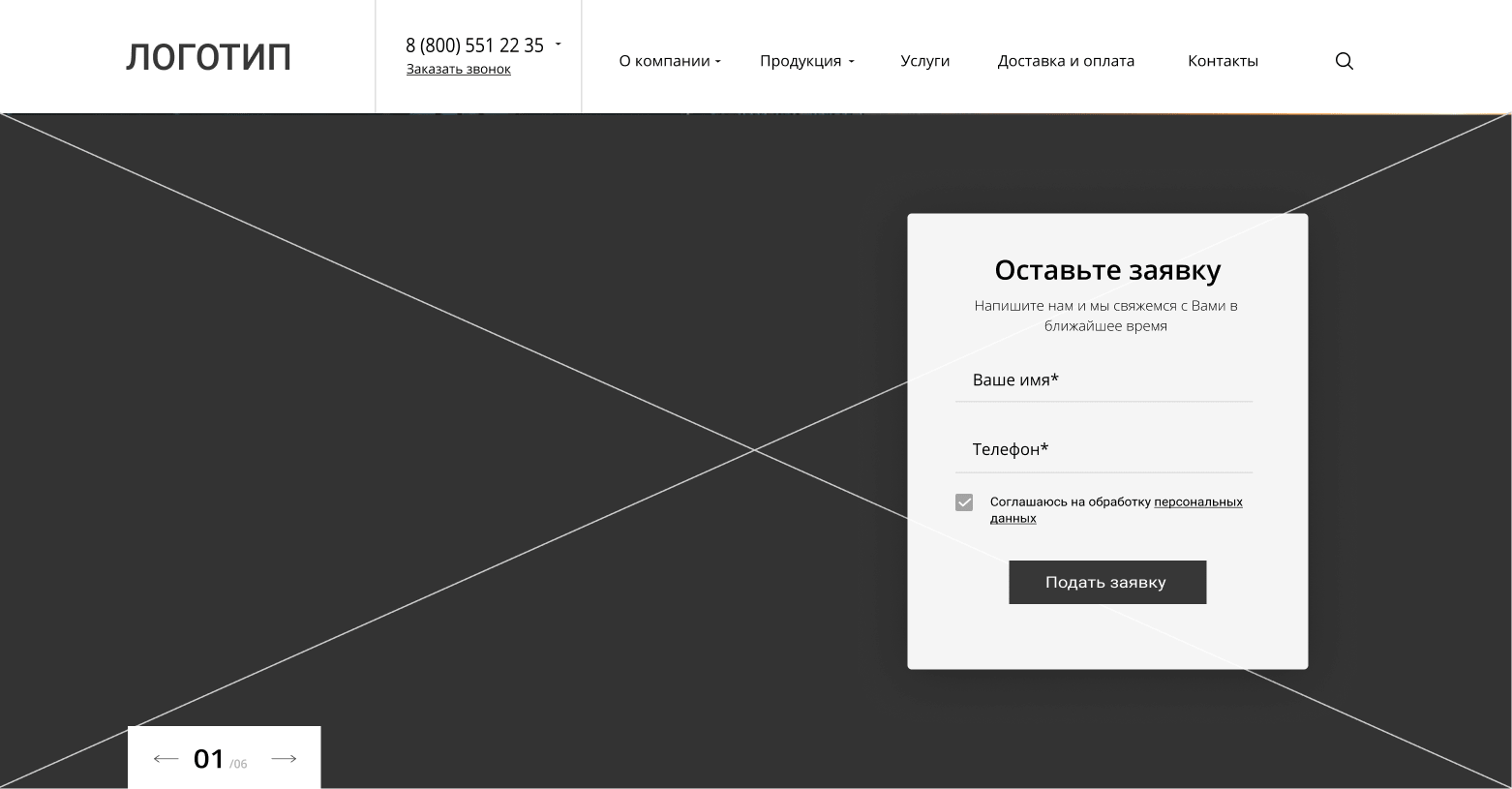
Task: Focus the Телефон input field
Action: (x=1104, y=450)
